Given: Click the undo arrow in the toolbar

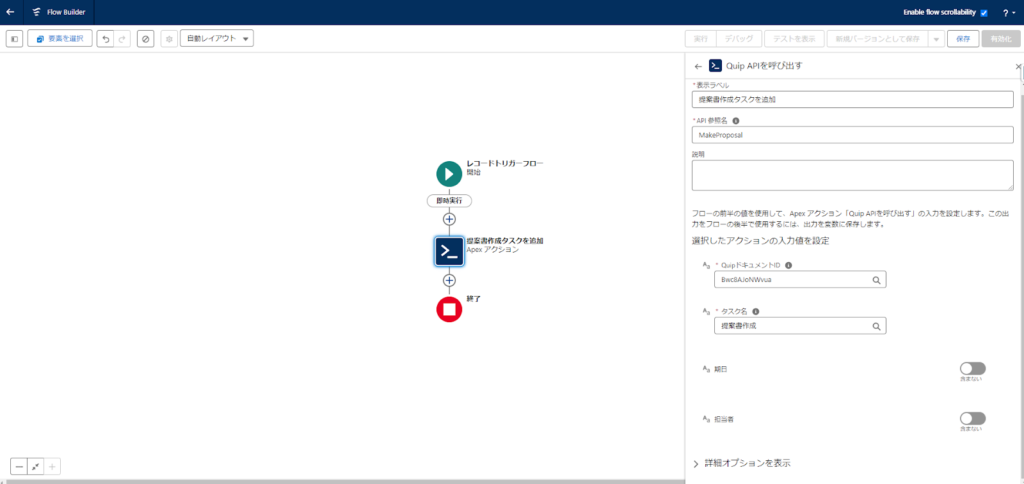Looking at the screenshot, I should click(105, 39).
